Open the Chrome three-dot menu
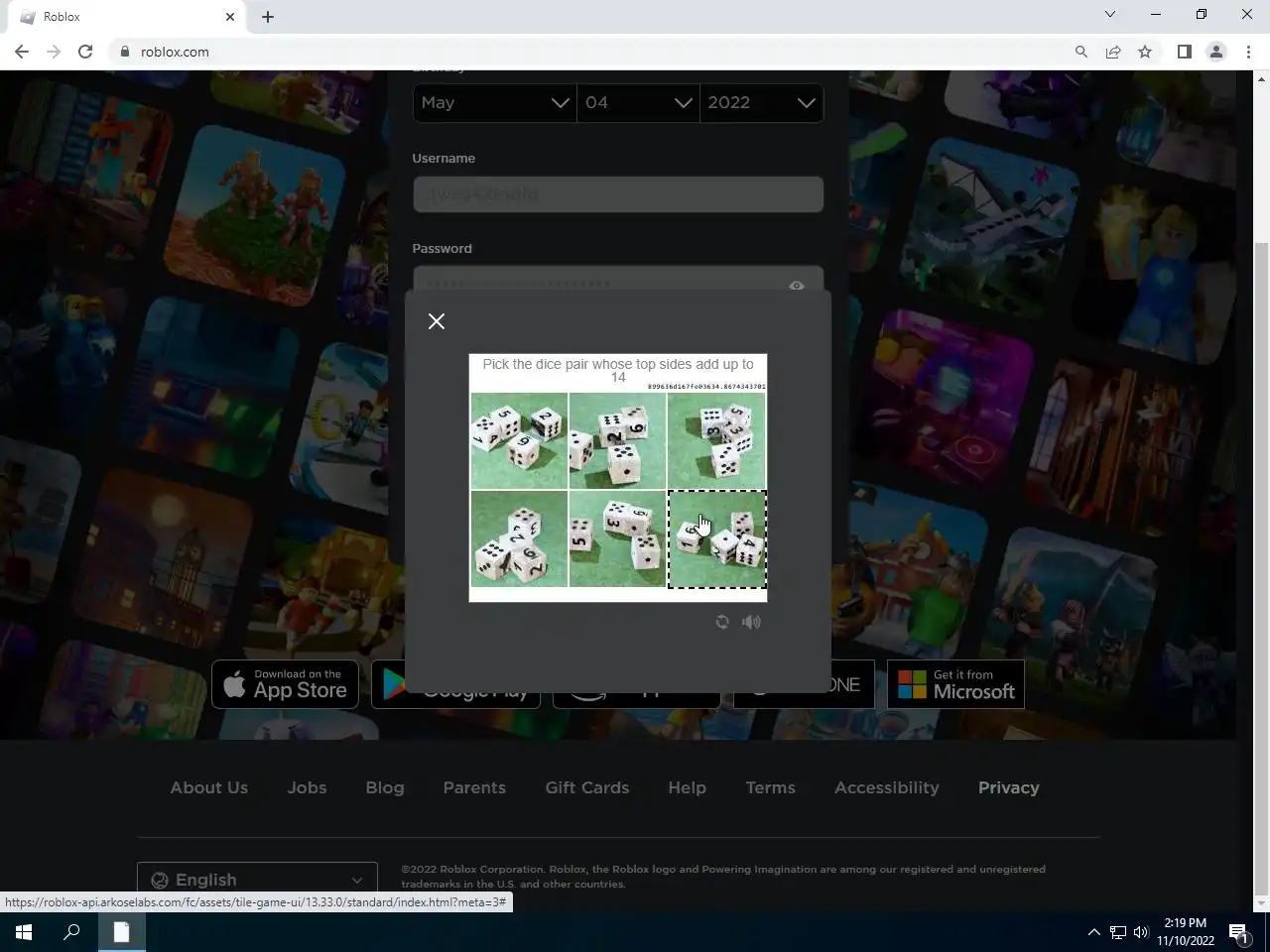This screenshot has height=952, width=1270. pos(1248,52)
